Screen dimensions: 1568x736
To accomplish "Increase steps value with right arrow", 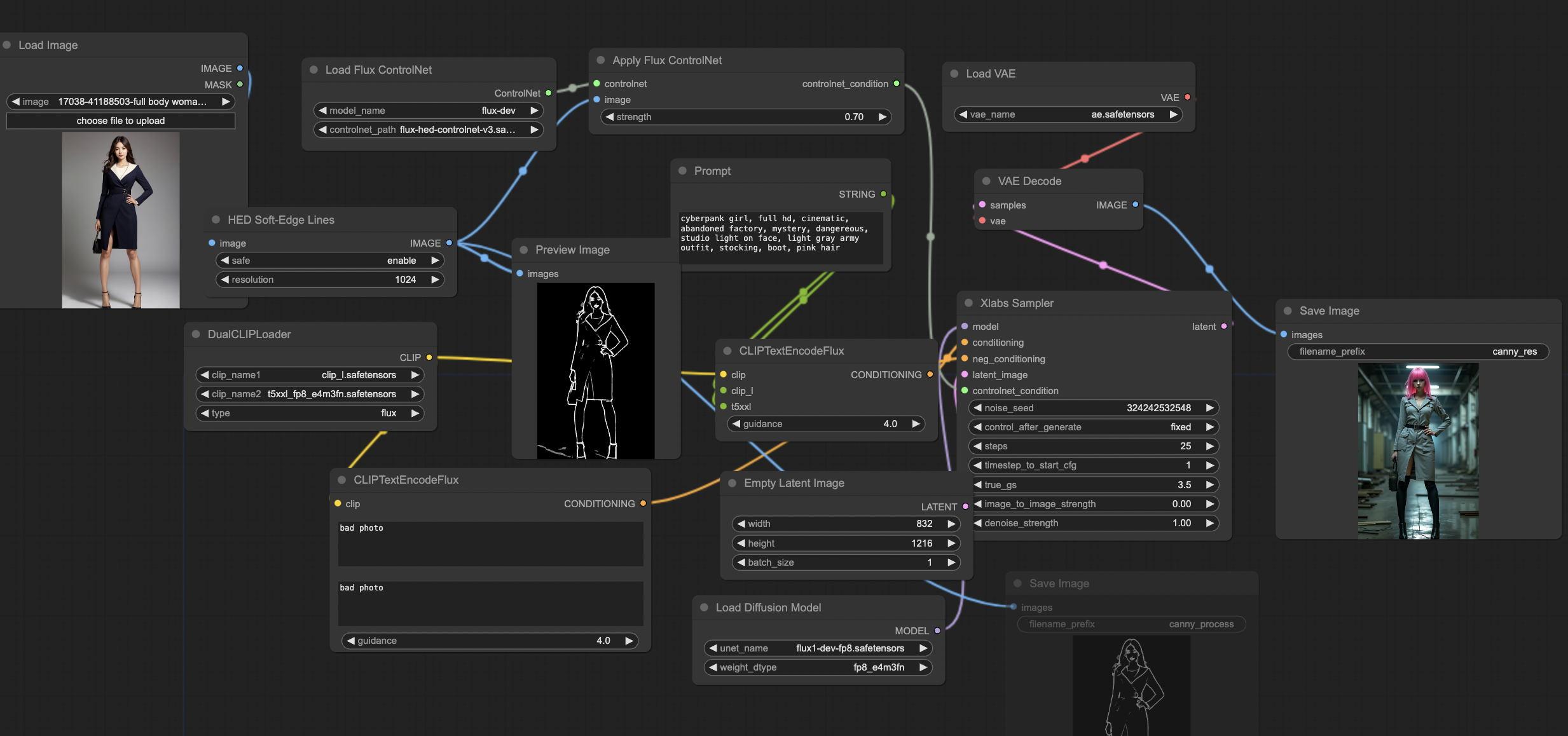I will [1209, 446].
